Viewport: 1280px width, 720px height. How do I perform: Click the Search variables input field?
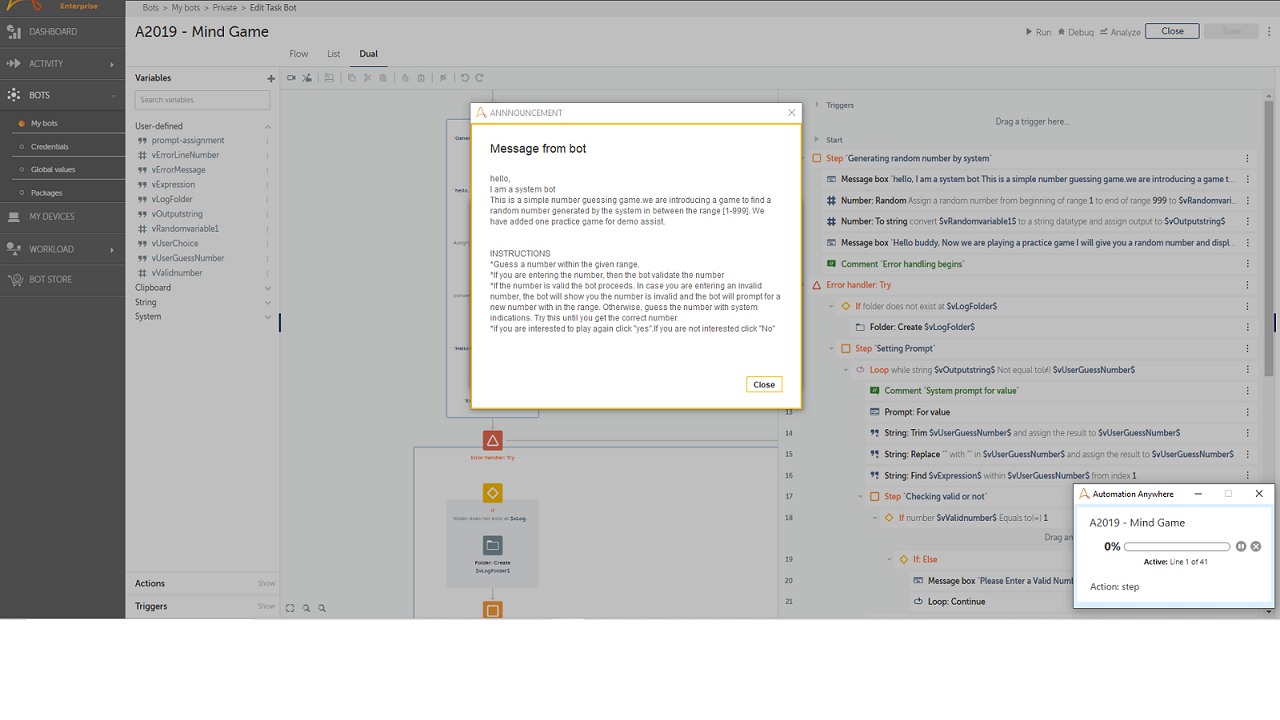203,100
